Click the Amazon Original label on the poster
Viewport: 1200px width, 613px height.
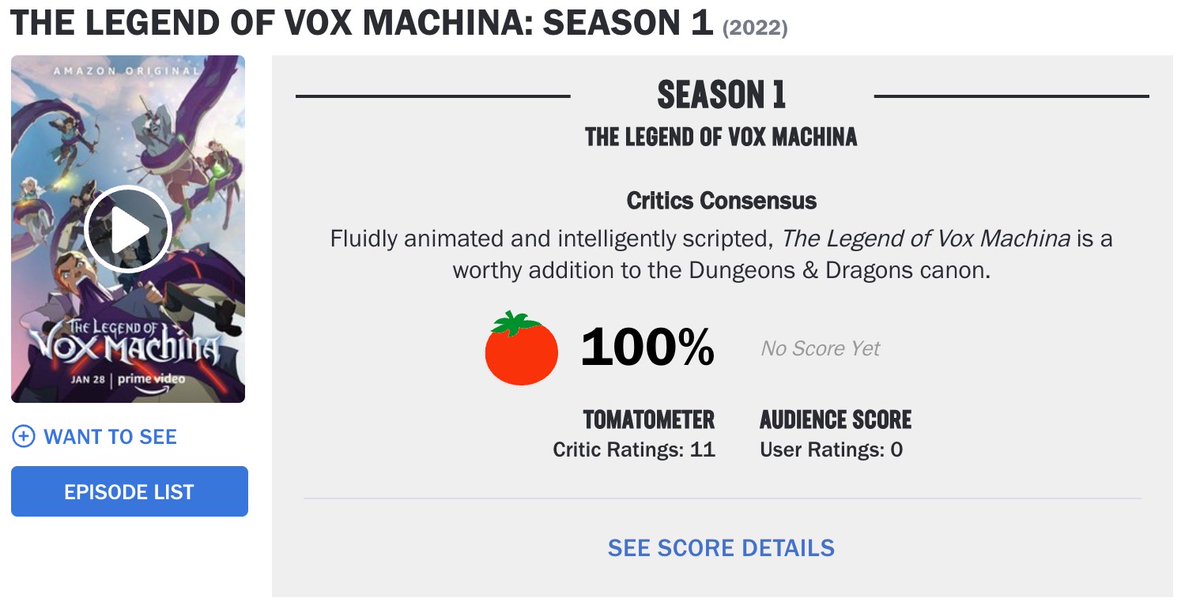(128, 71)
